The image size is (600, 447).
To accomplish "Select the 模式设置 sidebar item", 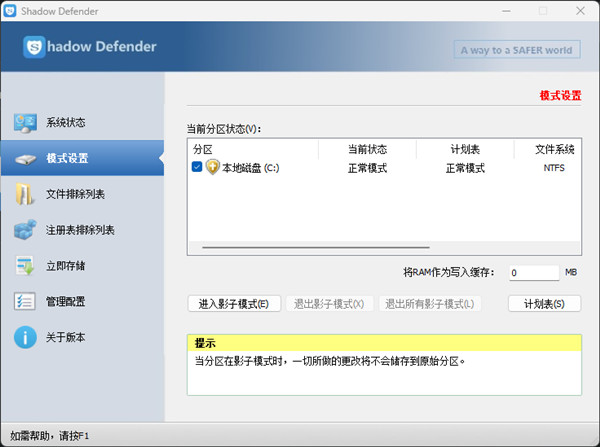I will click(x=83, y=158).
